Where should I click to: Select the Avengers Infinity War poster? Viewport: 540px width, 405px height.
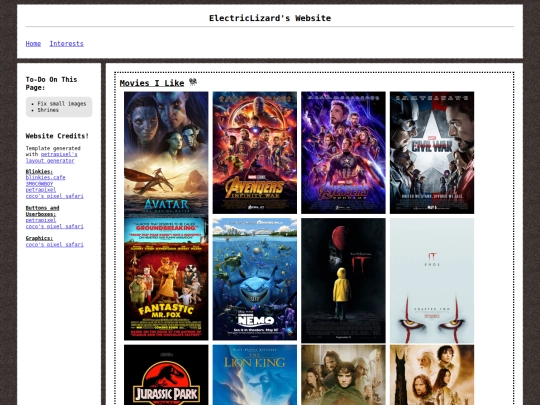pos(255,153)
